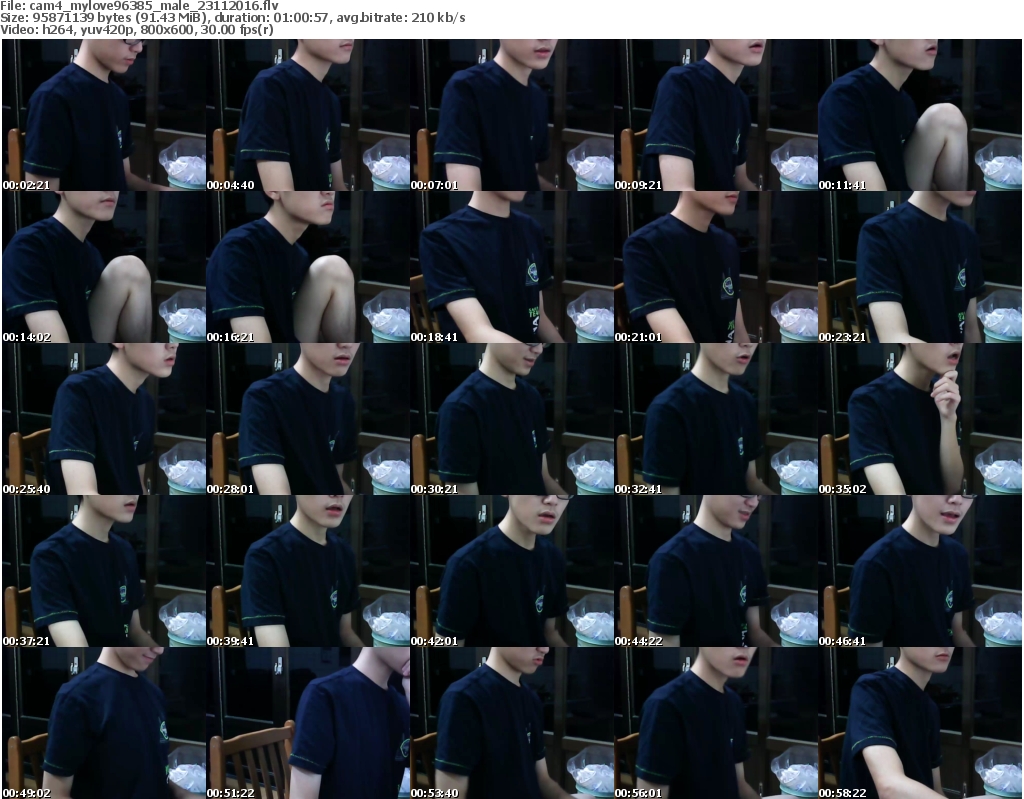Select the thumbnail timestamped 00:11:41
This screenshot has width=1024, height=799.
[920, 115]
